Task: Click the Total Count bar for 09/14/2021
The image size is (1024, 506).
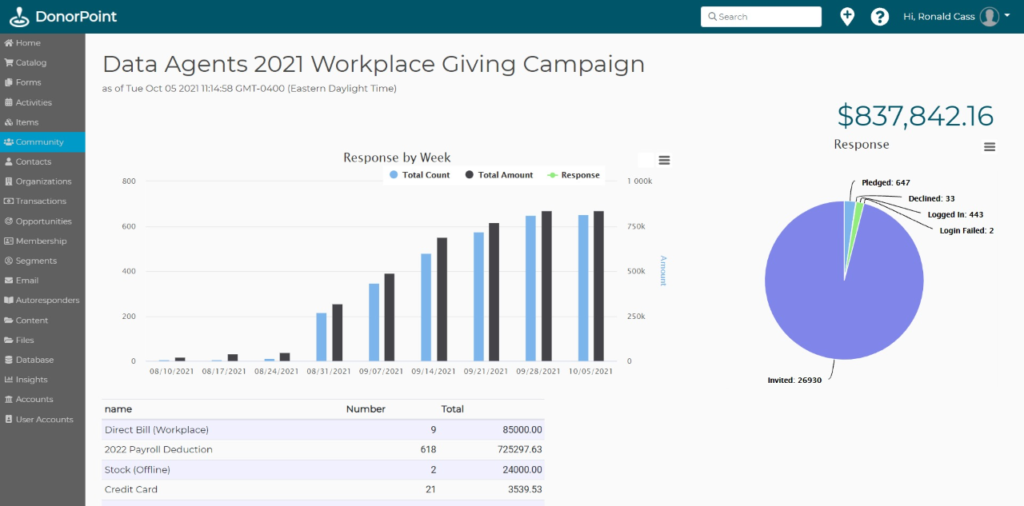Action: 426,307
